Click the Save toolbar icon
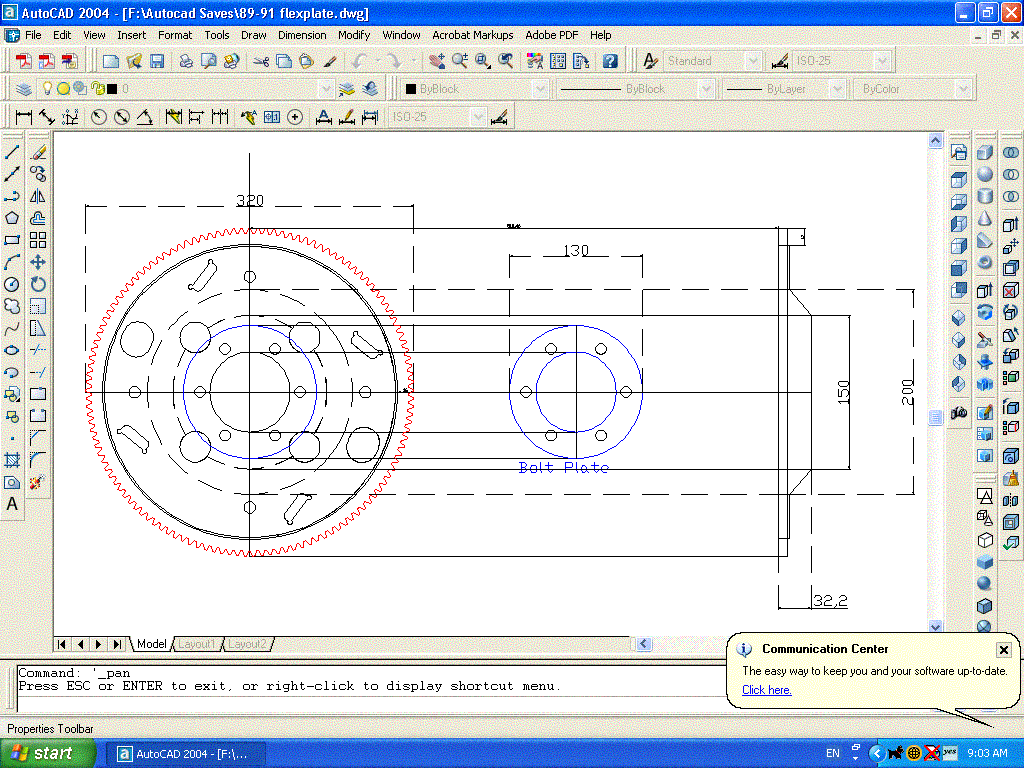Image resolution: width=1024 pixels, height=768 pixels. (157, 61)
